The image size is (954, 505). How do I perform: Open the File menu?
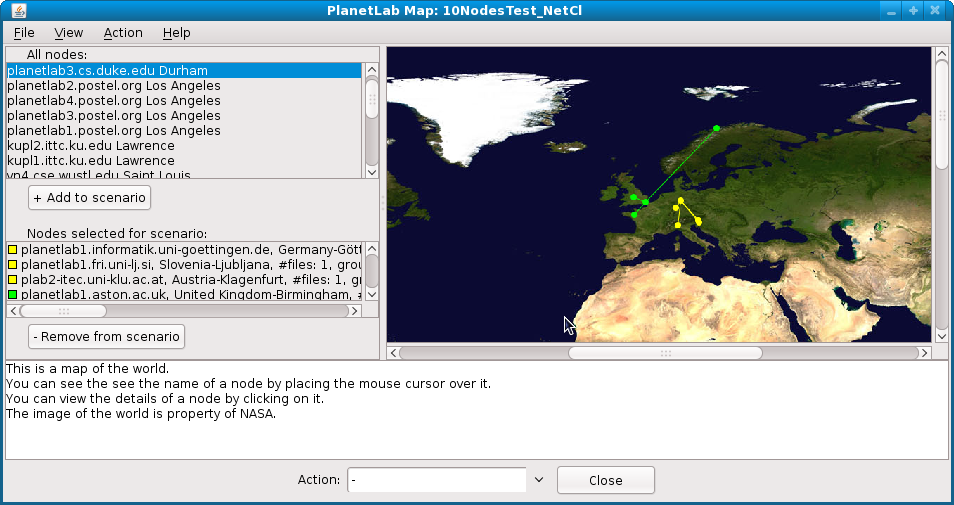(24, 33)
